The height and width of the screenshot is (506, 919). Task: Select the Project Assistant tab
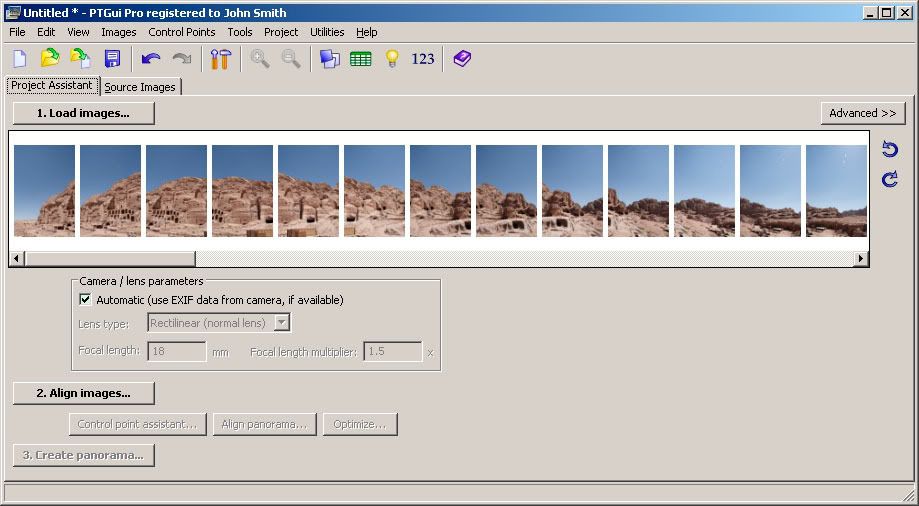click(x=52, y=86)
